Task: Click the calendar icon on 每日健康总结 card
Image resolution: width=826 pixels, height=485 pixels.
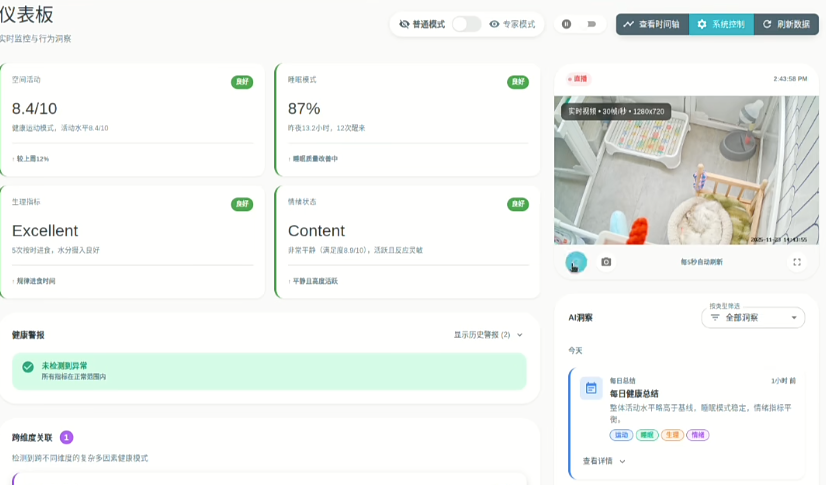Action: click(591, 388)
